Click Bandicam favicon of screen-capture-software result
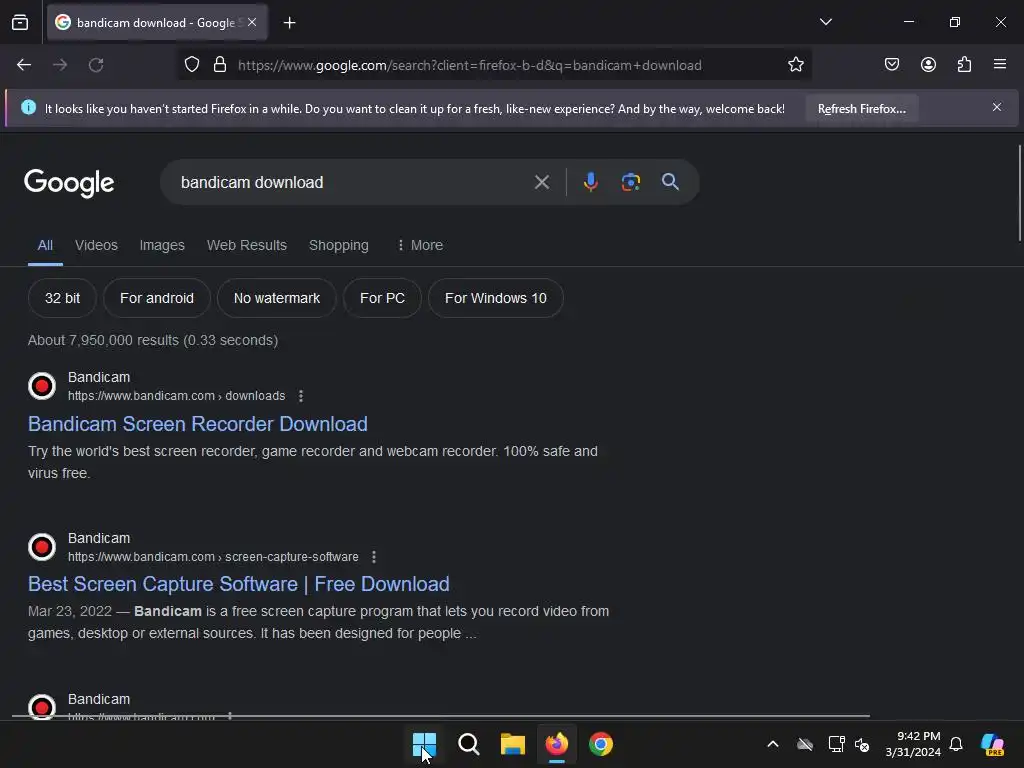 (x=42, y=547)
